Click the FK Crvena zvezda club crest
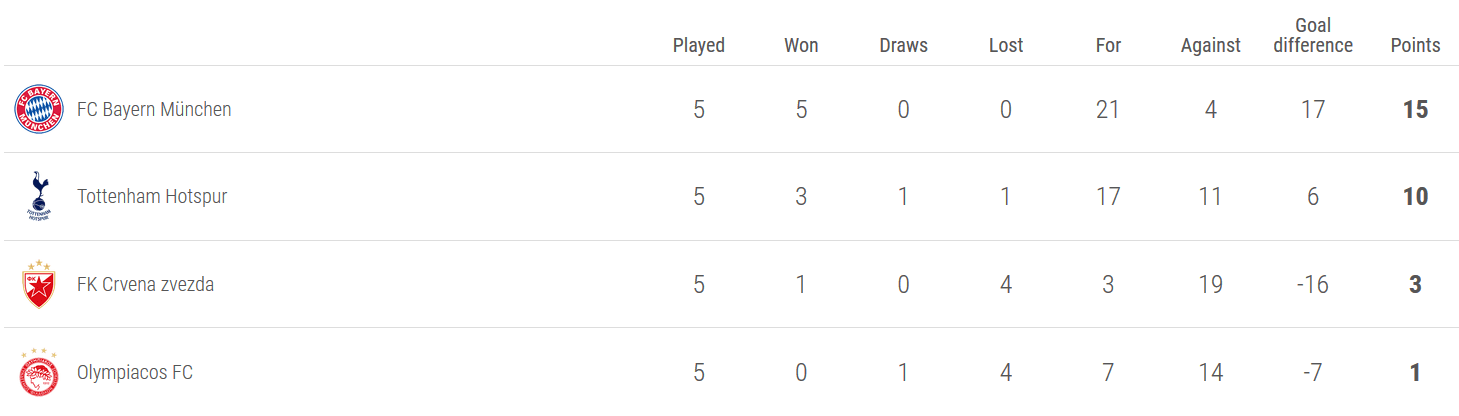This screenshot has height=416, width=1459. pyautogui.click(x=39, y=284)
